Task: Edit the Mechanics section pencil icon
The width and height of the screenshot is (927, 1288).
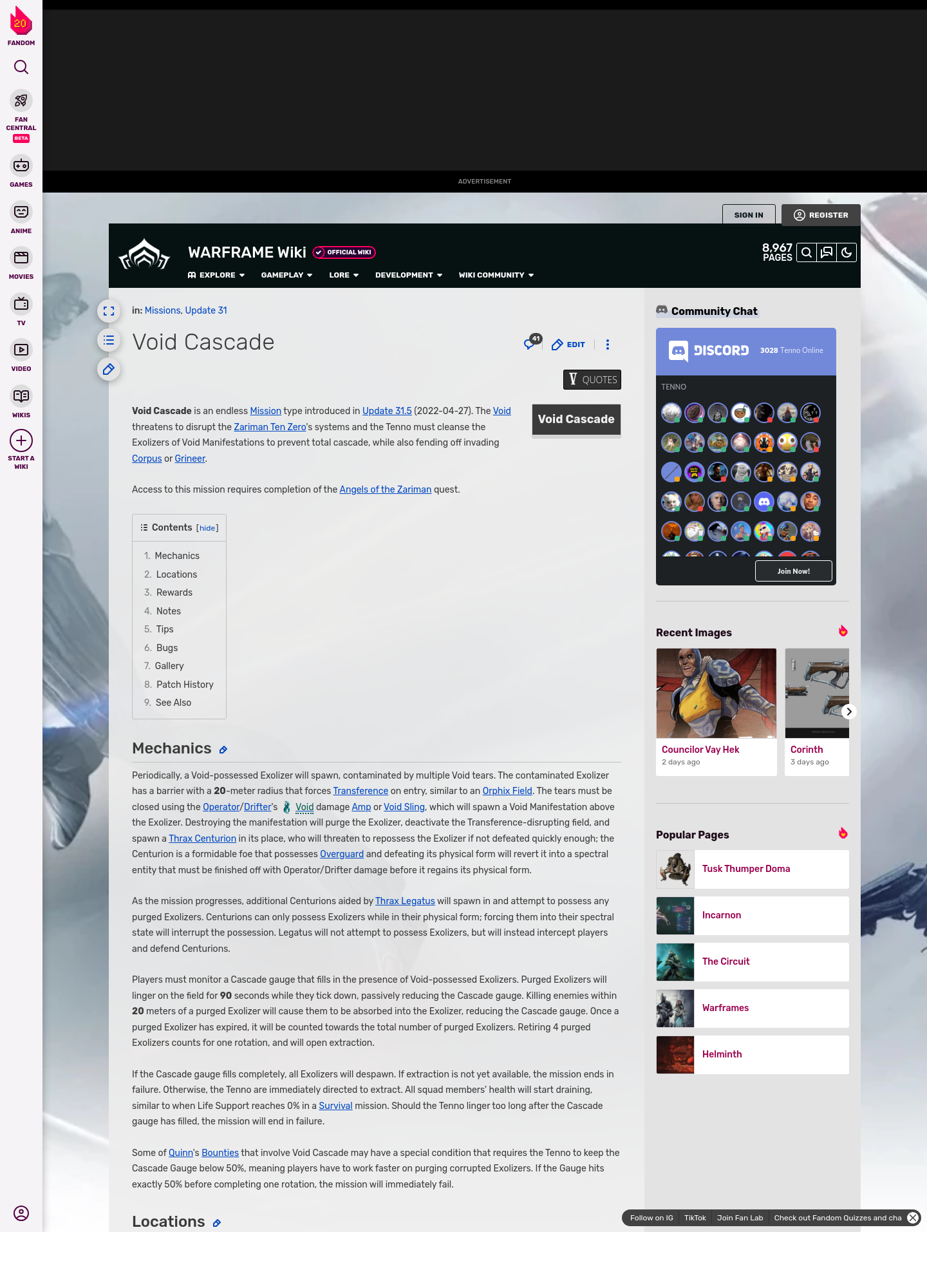Action: [223, 750]
